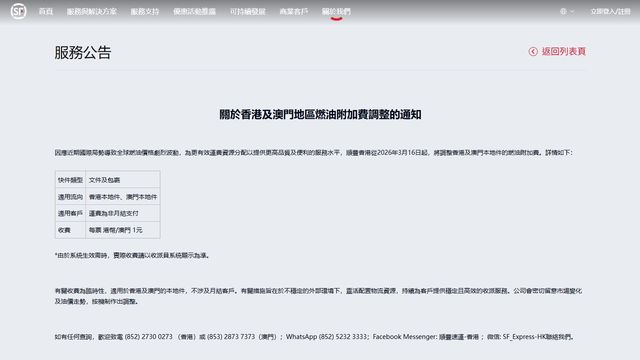Open the 可持續發展 menu
This screenshot has height=360, width=640.
coord(248,11)
